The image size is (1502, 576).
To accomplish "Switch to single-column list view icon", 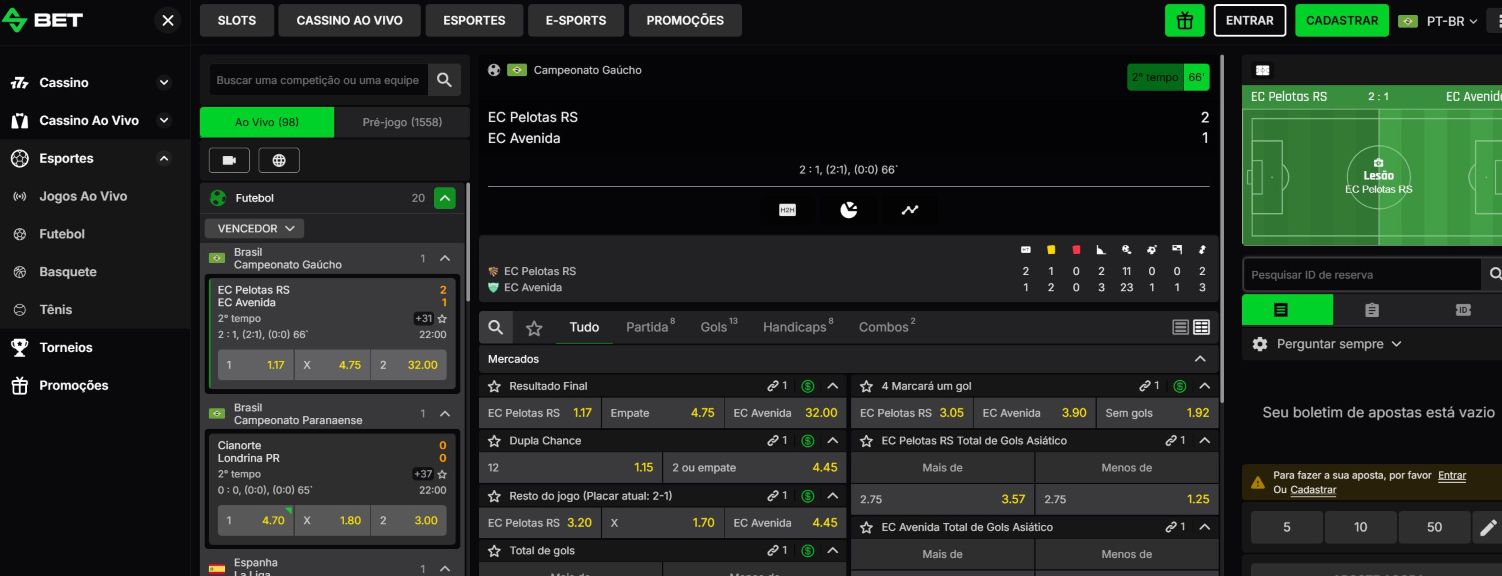I will (x=1180, y=327).
